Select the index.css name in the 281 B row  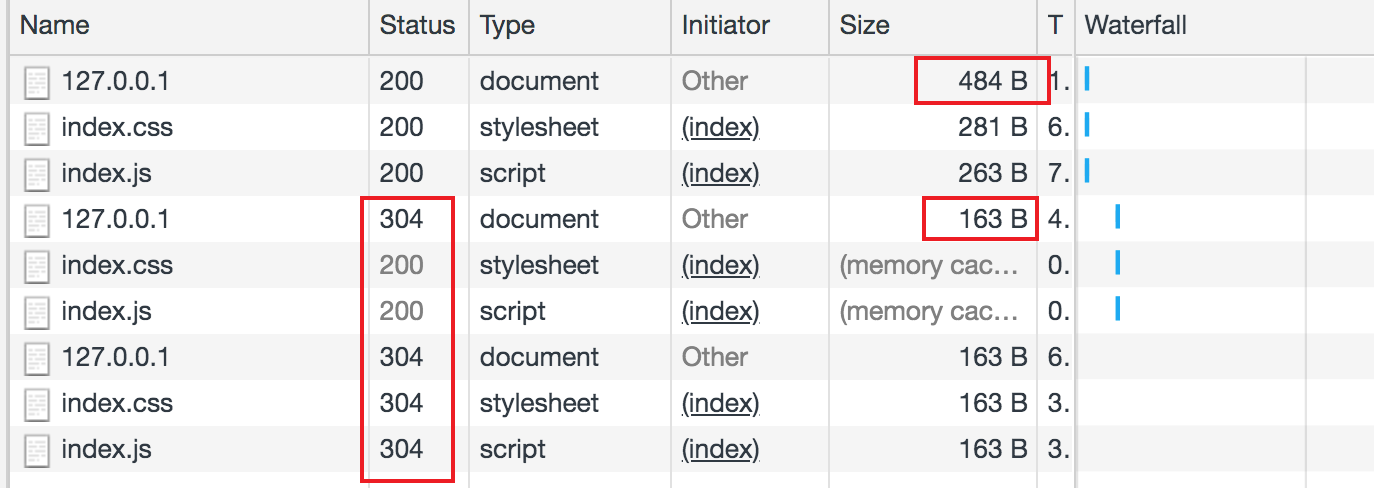(x=117, y=128)
